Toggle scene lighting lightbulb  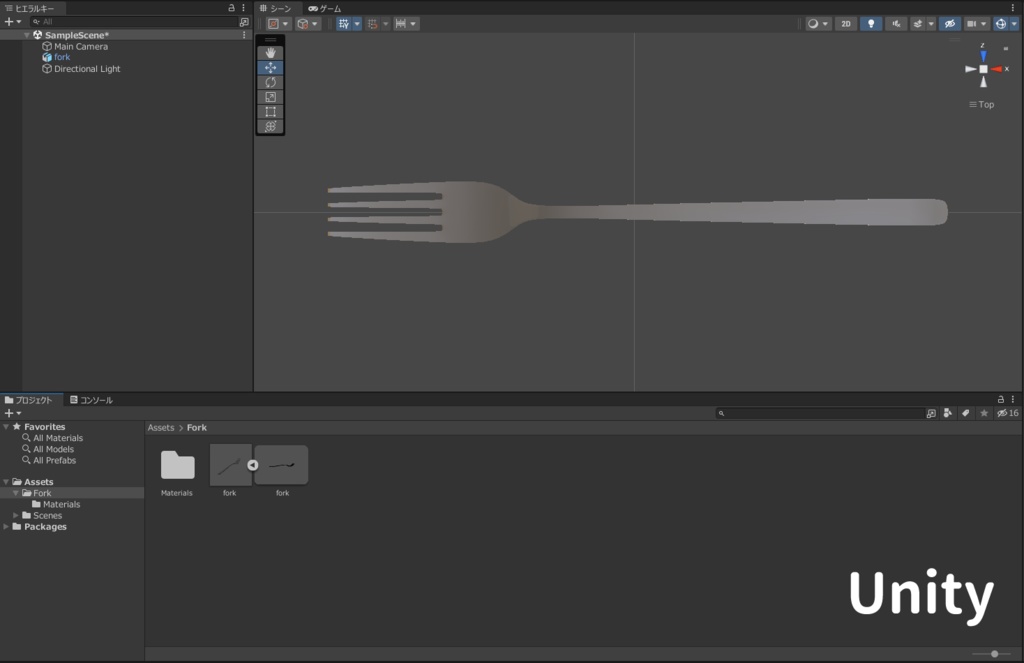coord(871,24)
